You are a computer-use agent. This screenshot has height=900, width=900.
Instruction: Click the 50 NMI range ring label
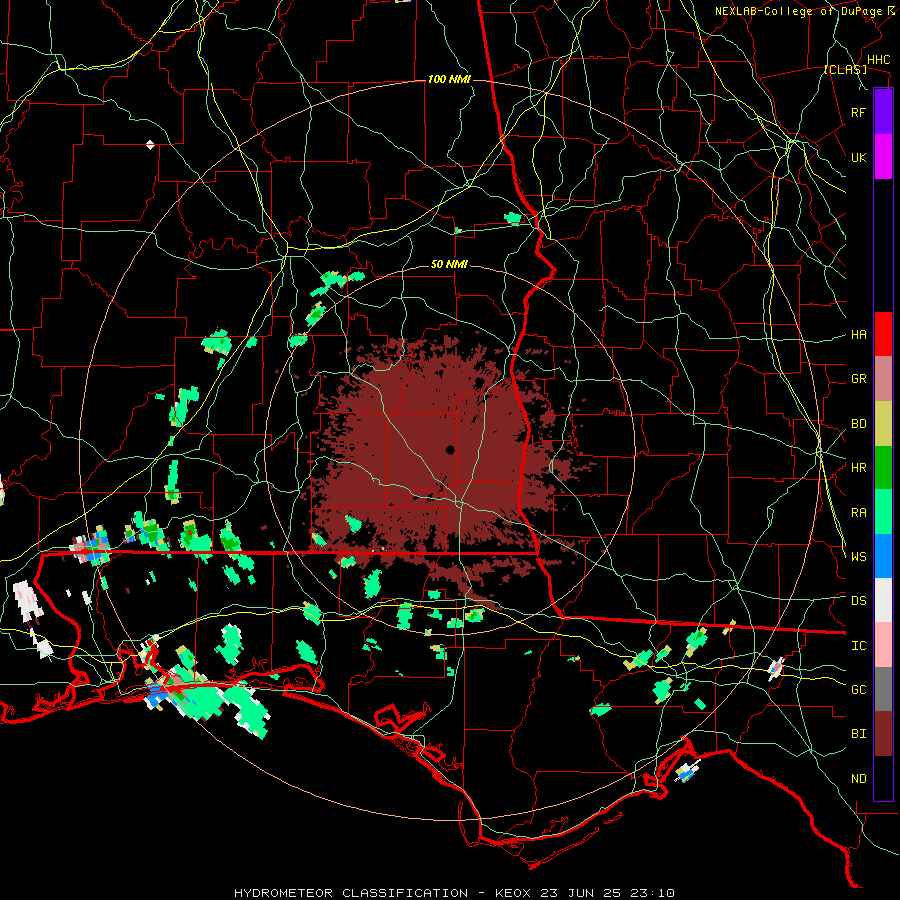pyautogui.click(x=449, y=264)
